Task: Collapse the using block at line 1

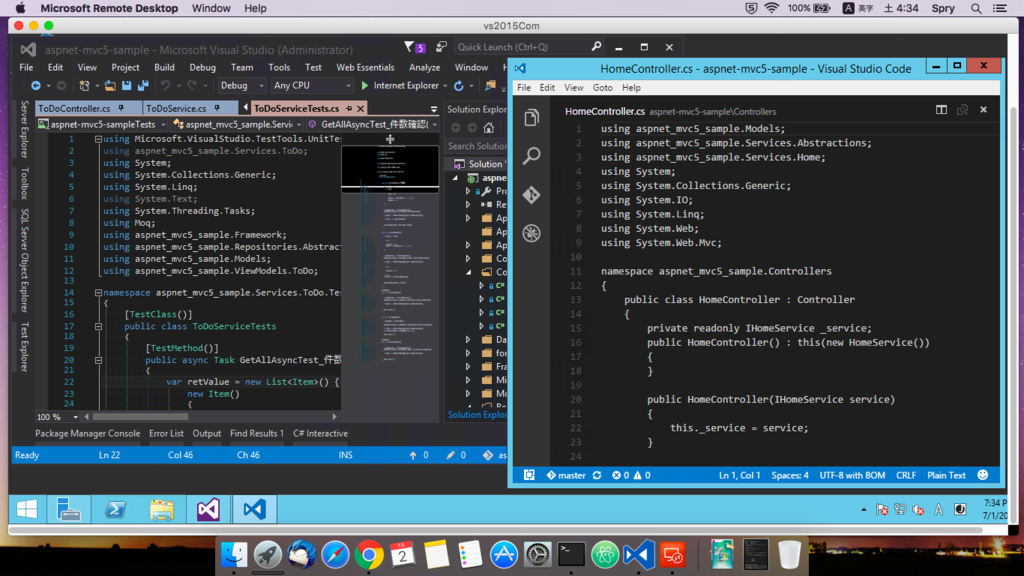Action: (98, 138)
